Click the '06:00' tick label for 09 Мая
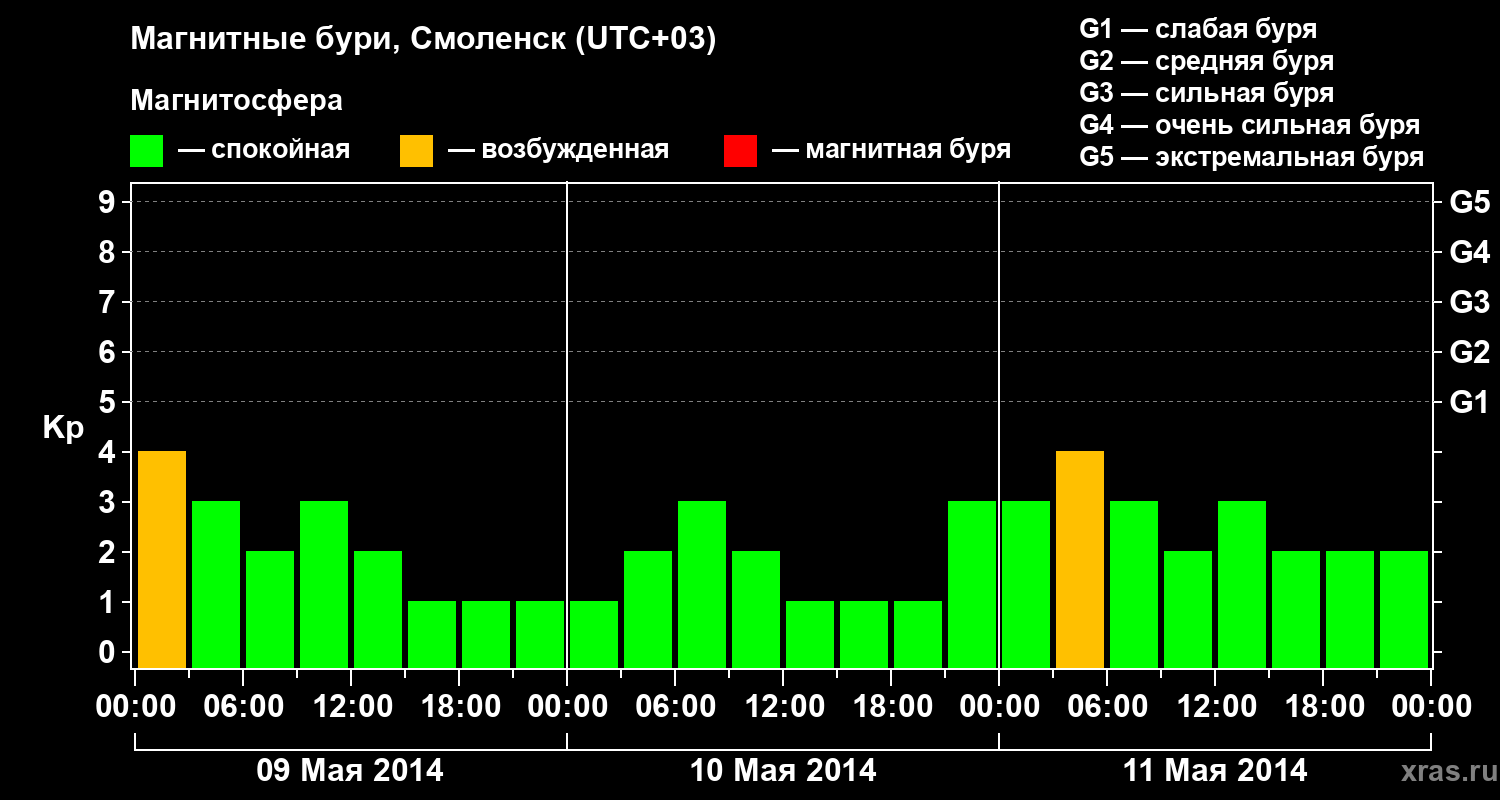1500x800 pixels. tap(243, 707)
